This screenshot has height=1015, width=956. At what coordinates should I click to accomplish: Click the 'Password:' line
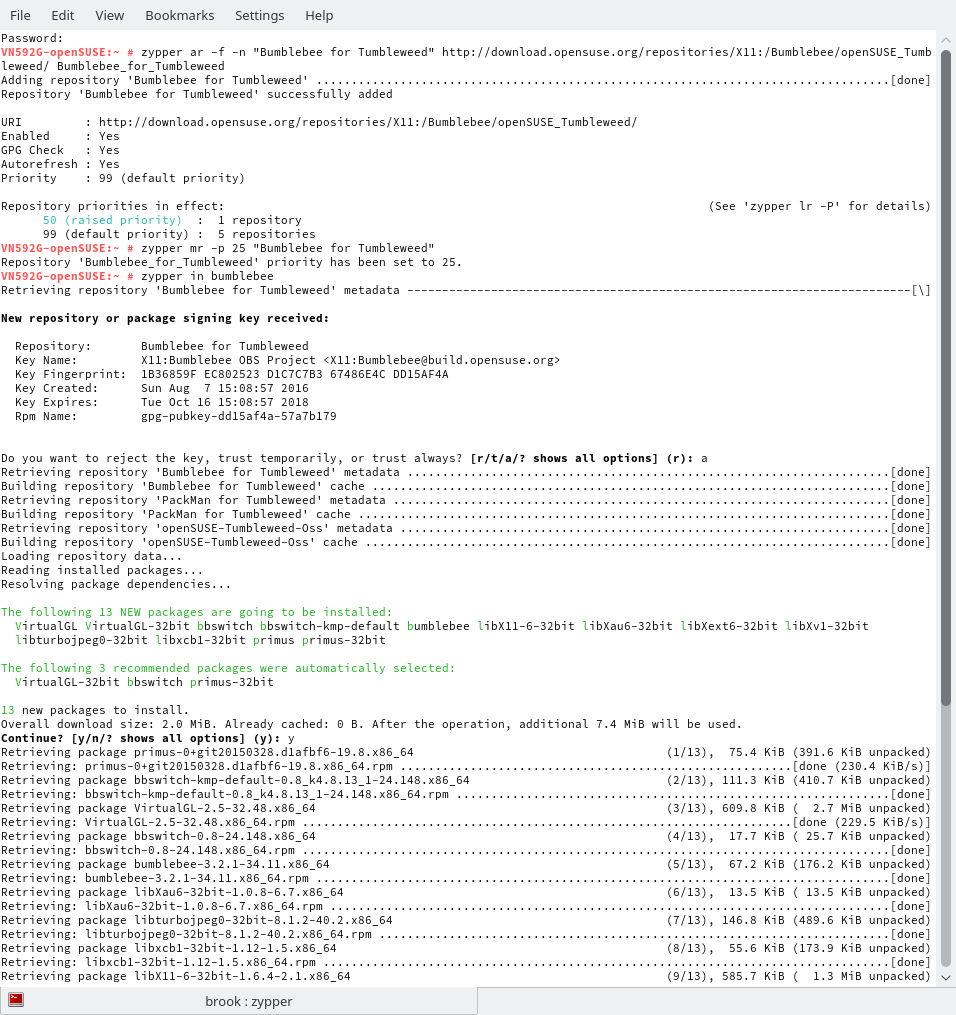tap(32, 38)
